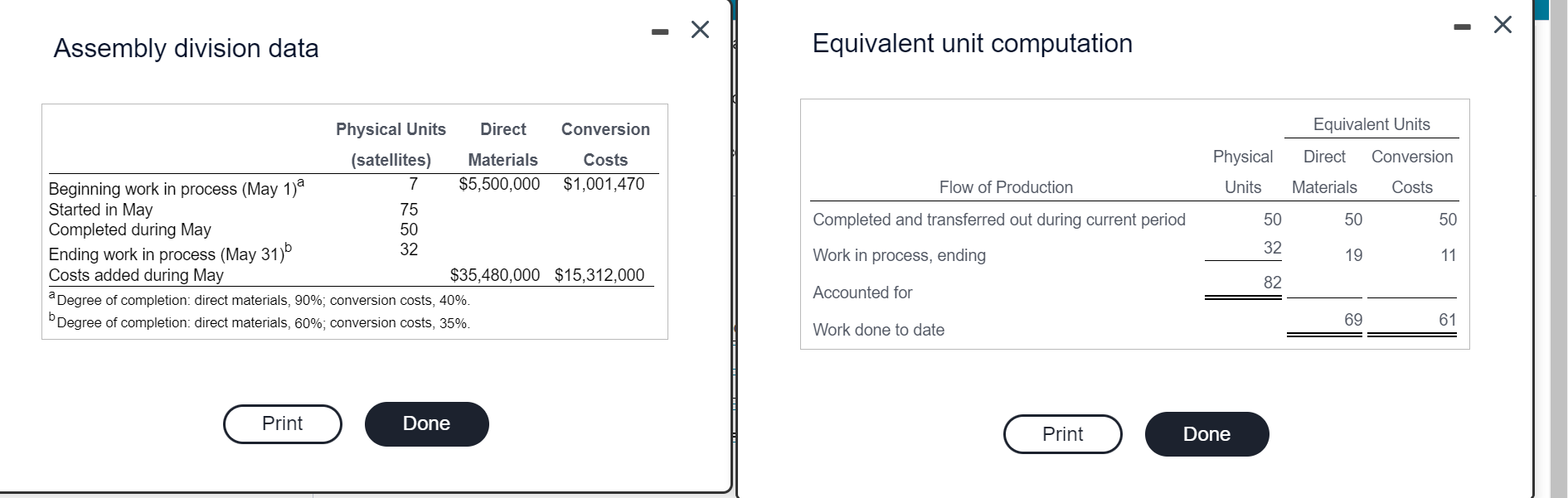Click Done in Assembly division data dialog
This screenshot has height=498, width=1568.
point(427,424)
